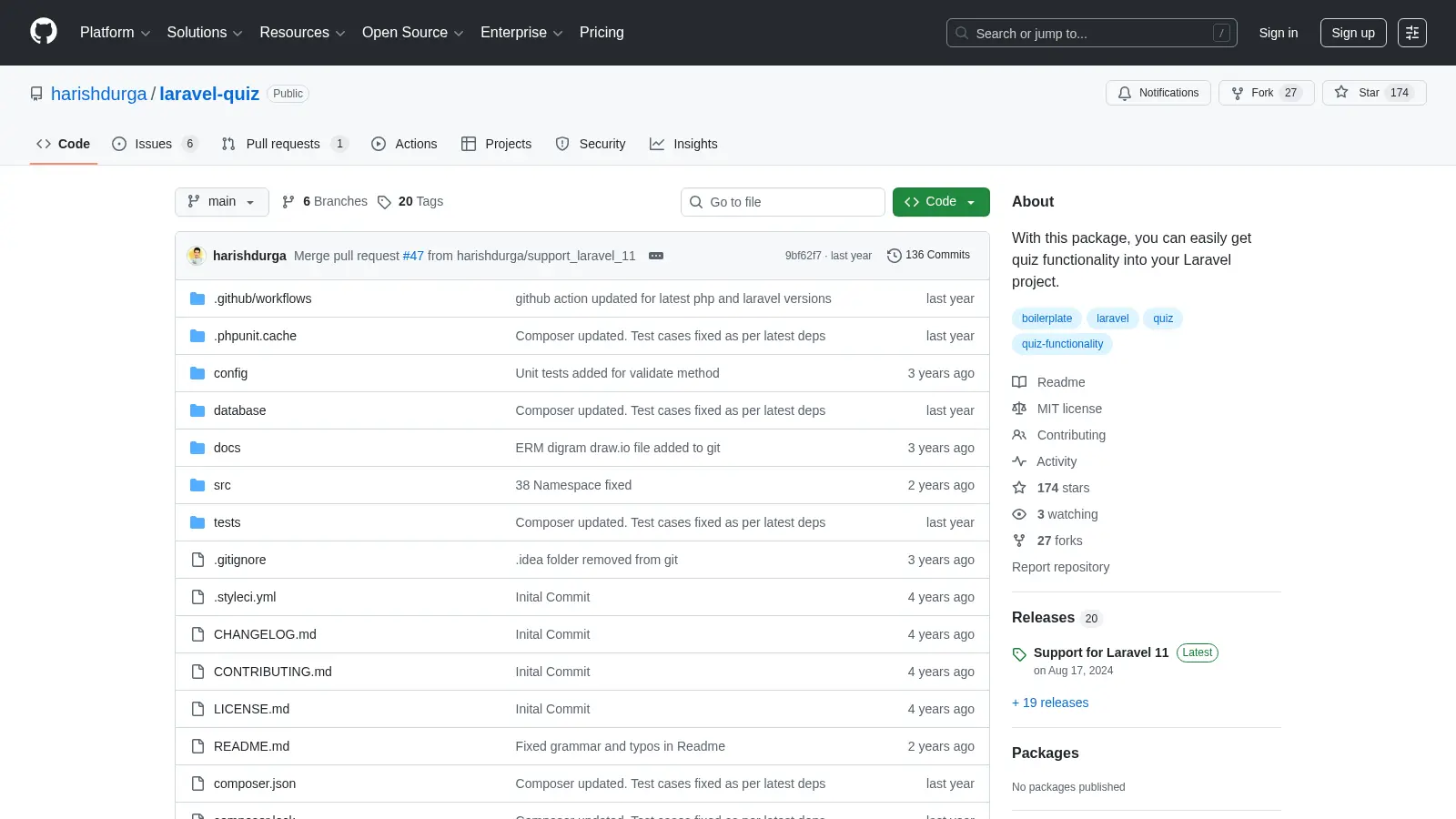1456x819 pixels.
Task: Open the harishdurga owner link
Action: click(98, 94)
